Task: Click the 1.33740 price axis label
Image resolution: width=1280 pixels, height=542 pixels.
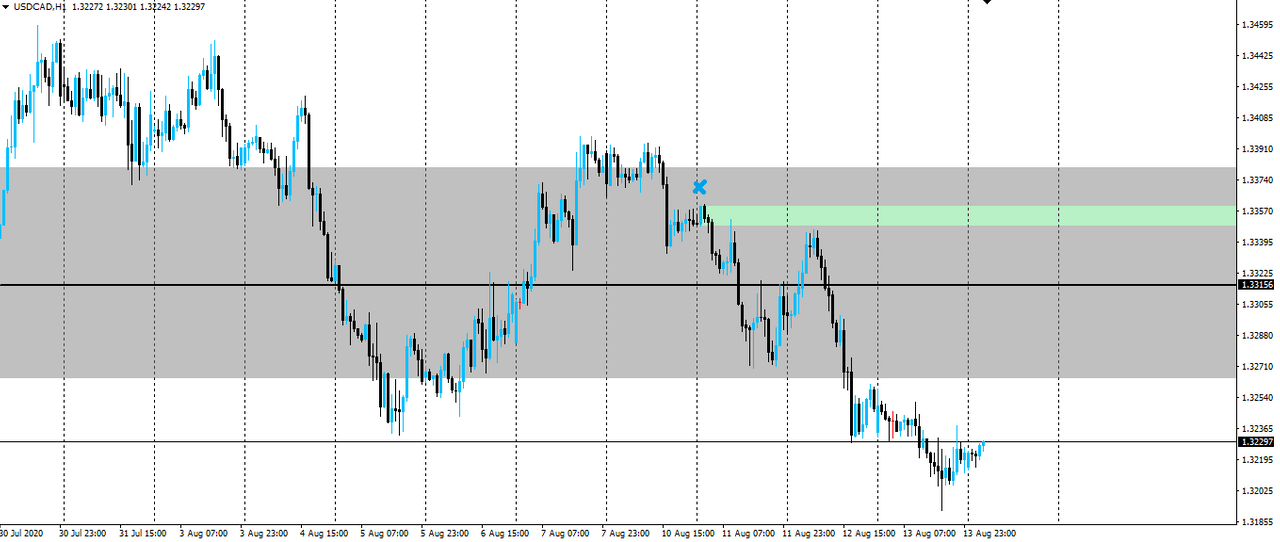Action: pyautogui.click(x=1258, y=180)
